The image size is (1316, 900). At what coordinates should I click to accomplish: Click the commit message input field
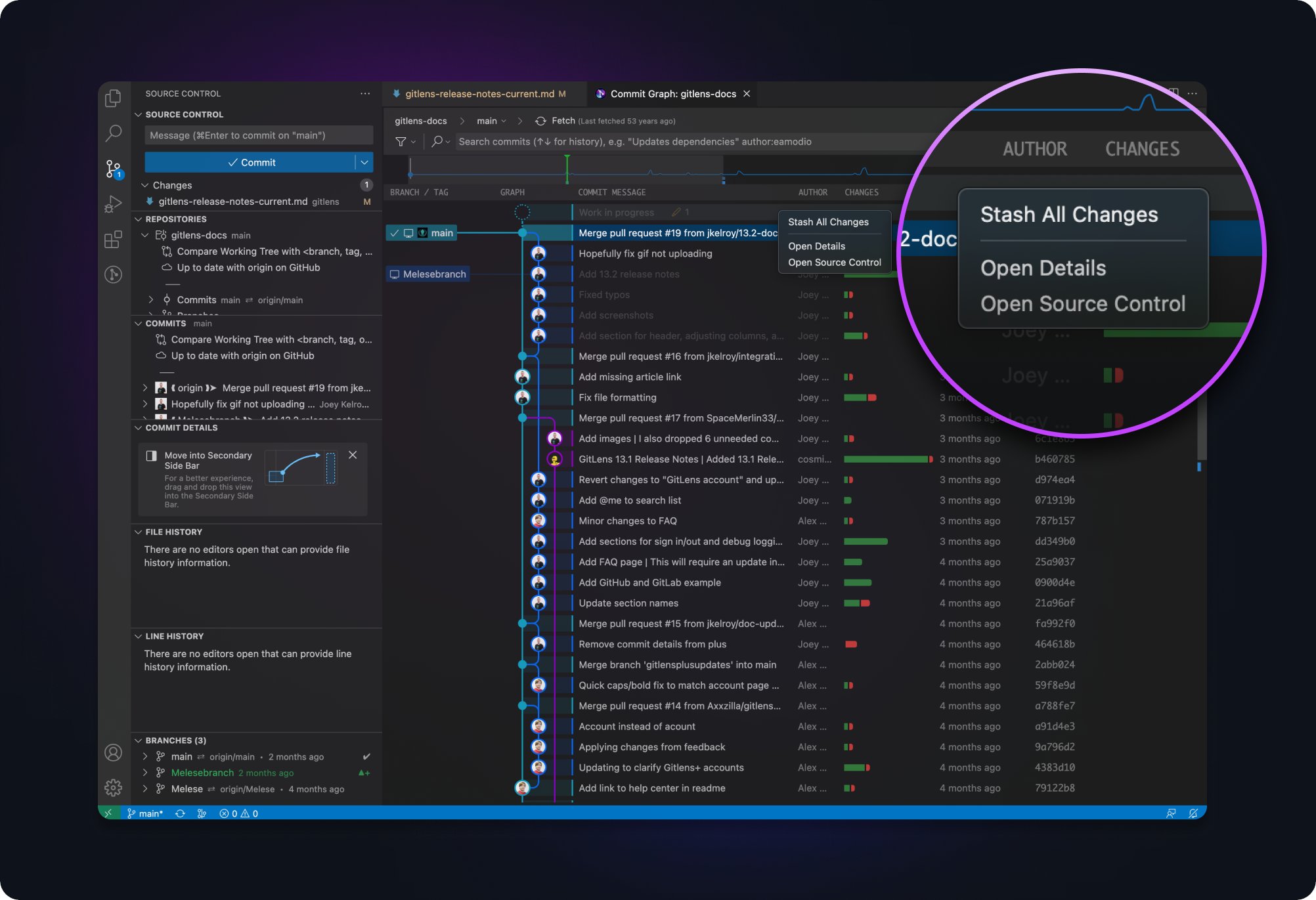[x=259, y=135]
